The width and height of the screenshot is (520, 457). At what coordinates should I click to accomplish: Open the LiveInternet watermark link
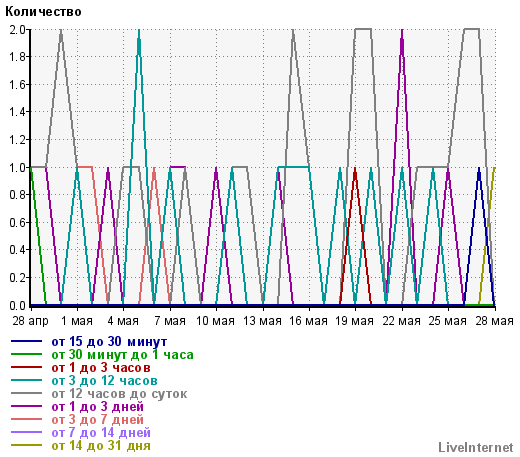[x=476, y=447]
